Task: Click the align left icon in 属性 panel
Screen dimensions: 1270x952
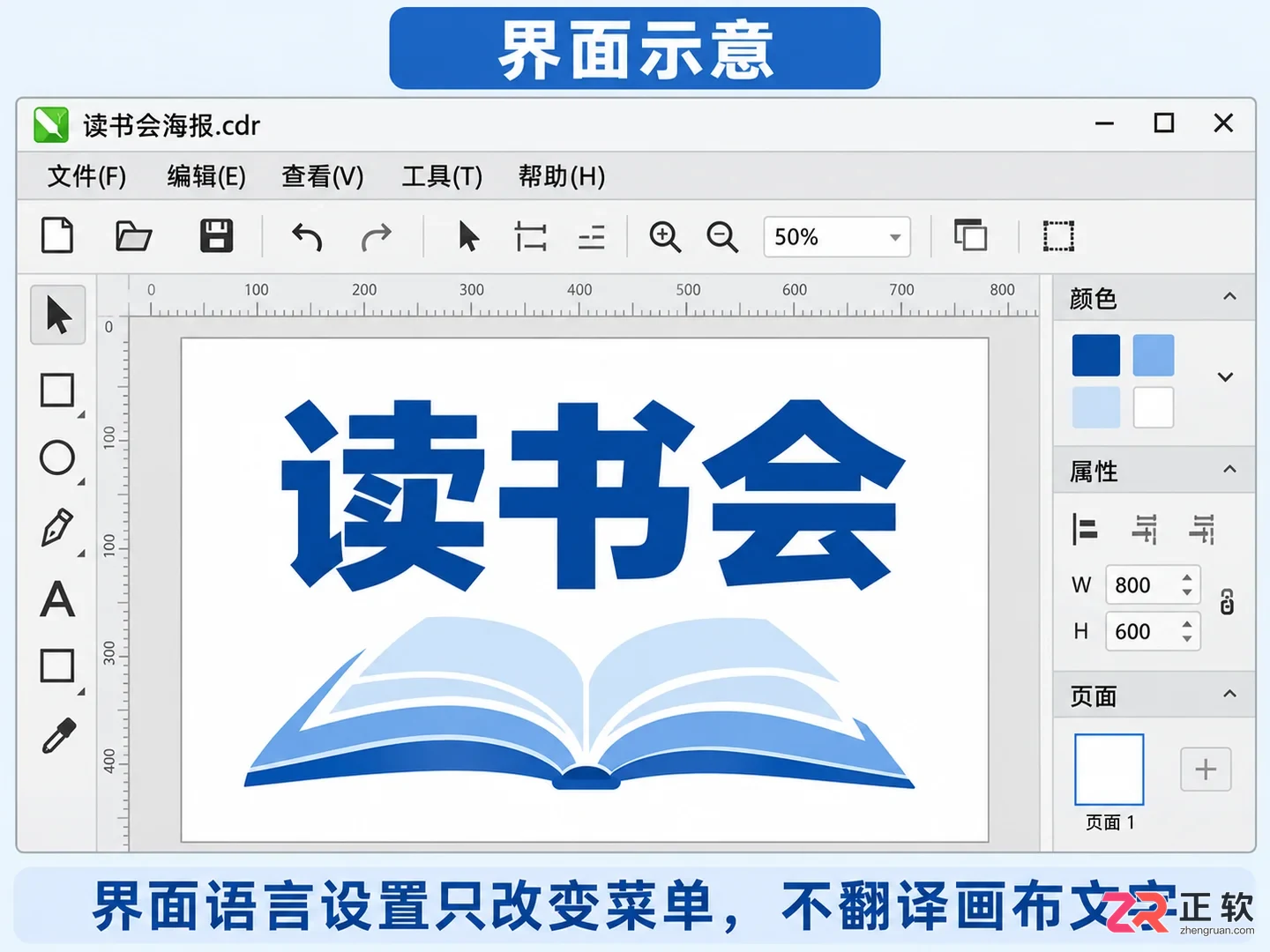Action: 1084,529
